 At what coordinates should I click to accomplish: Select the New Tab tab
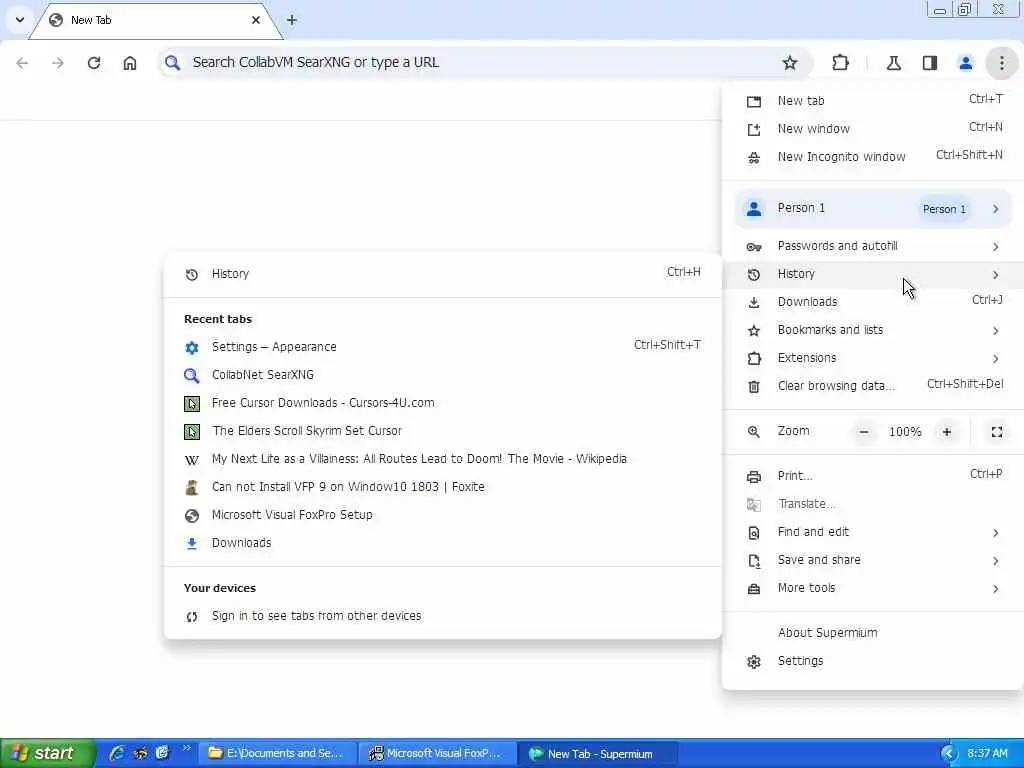(156, 20)
